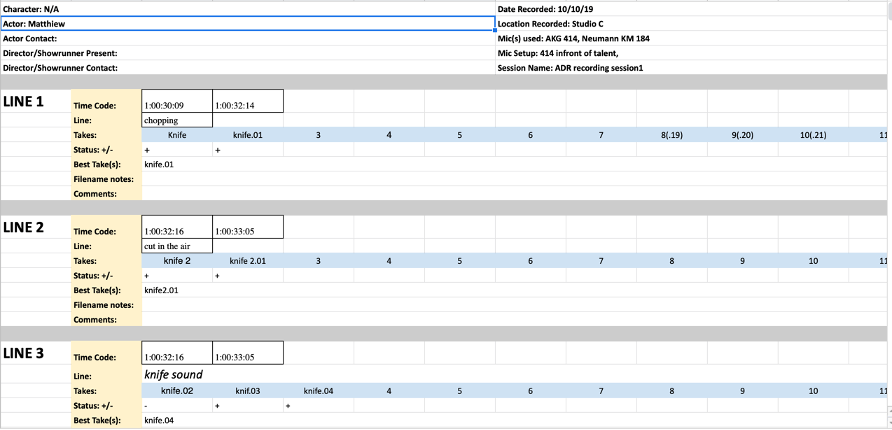This screenshot has height=430, width=892.
Task: Click the 'knife 2.01' take cell
Action: click(248, 261)
